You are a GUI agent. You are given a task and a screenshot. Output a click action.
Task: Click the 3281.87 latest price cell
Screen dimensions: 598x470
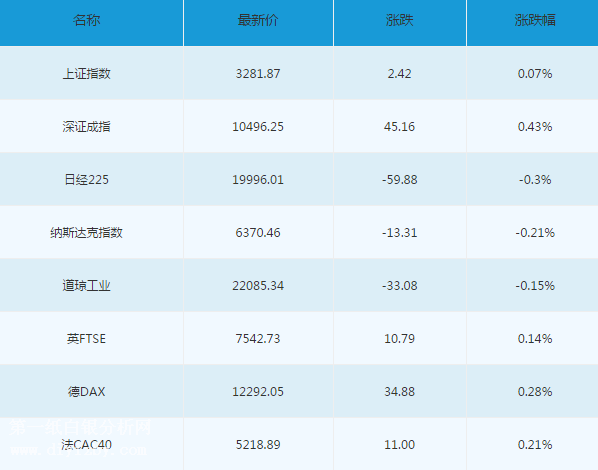click(258, 73)
